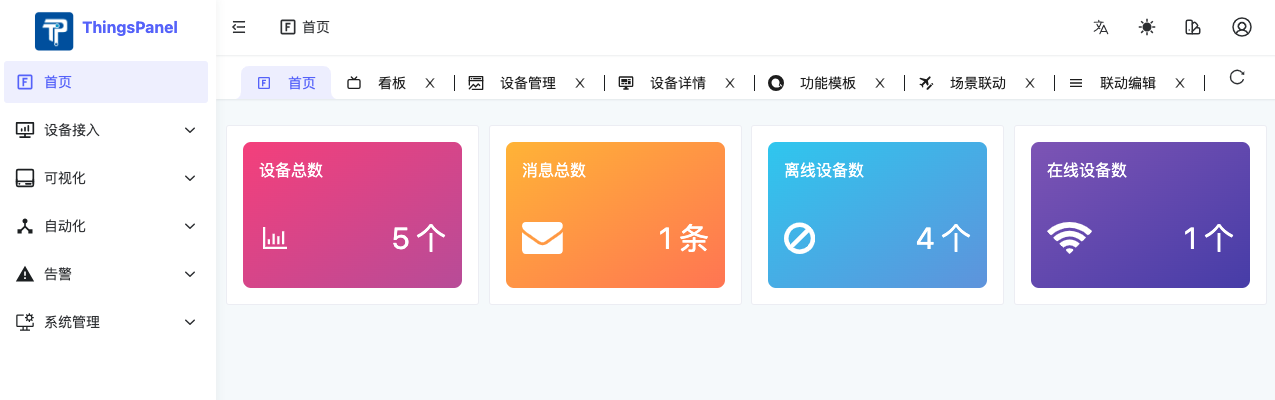This screenshot has height=400, width=1275.
Task: Close the 设备详情 tab
Action: click(730, 83)
